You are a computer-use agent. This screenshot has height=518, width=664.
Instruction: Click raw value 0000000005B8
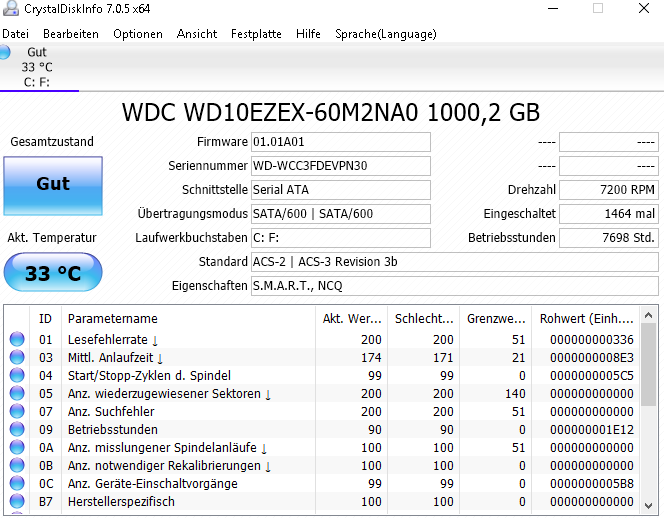click(x=592, y=484)
